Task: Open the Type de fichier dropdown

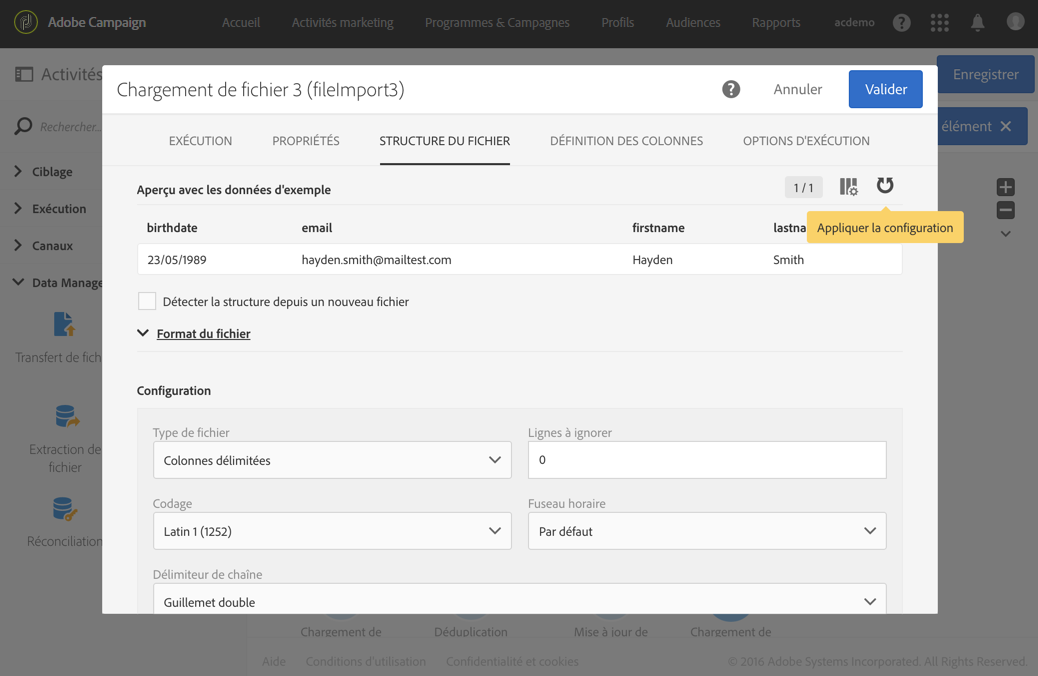Action: (x=332, y=460)
